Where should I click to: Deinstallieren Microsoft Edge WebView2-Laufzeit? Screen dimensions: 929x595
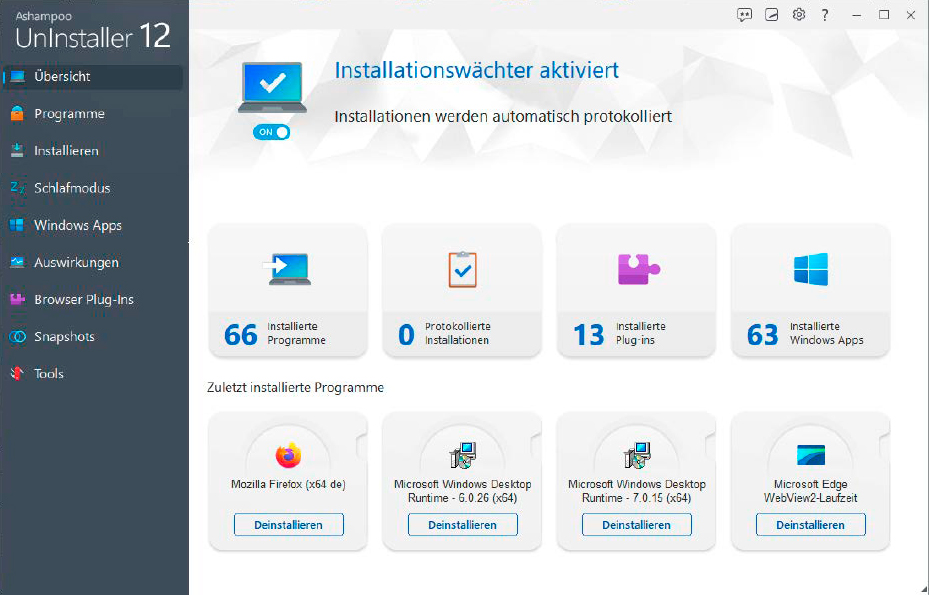point(810,524)
